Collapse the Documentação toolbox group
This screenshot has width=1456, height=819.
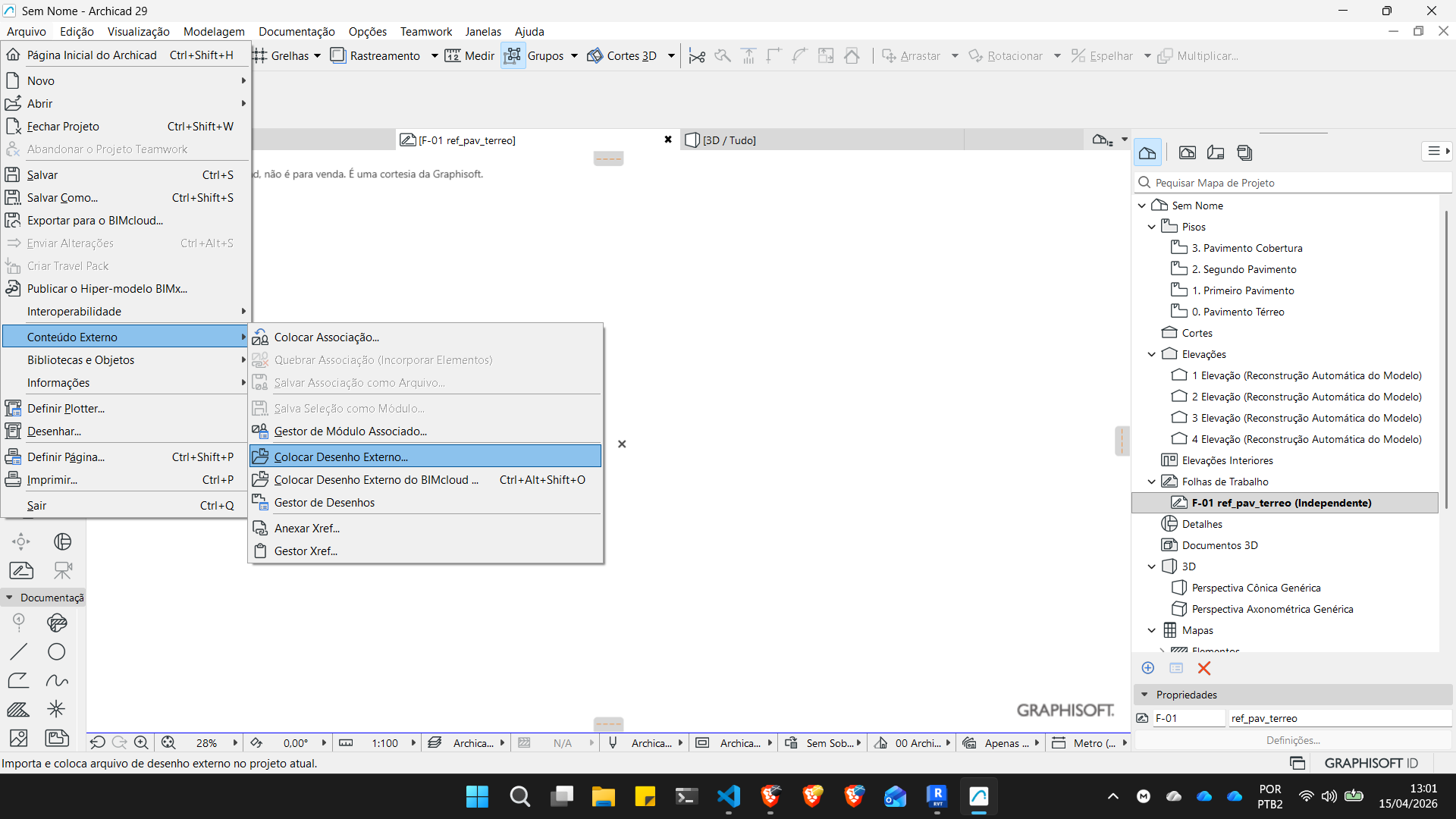tap(9, 598)
